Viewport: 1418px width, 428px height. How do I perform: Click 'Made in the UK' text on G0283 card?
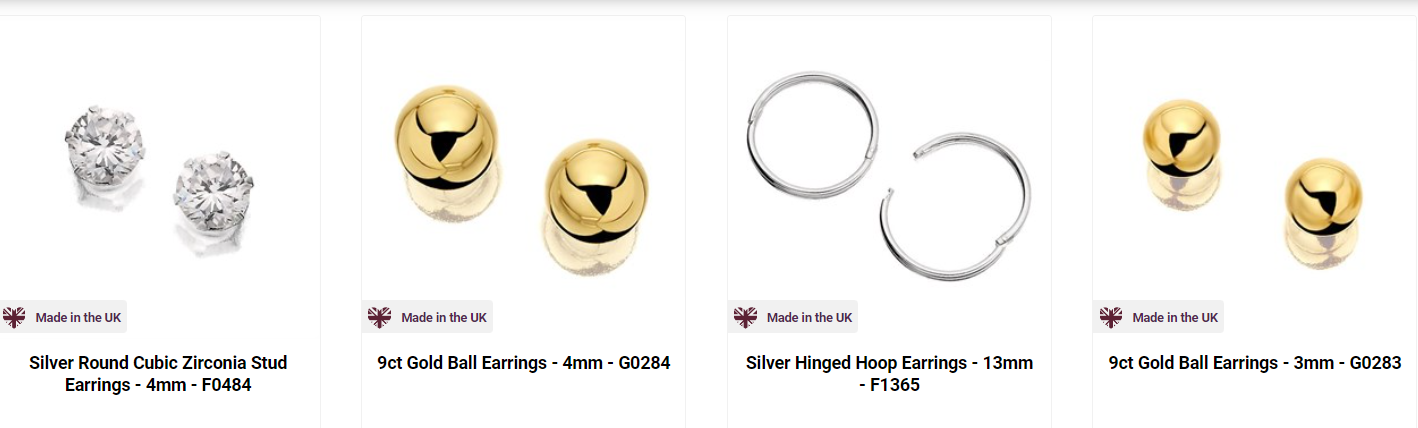(1175, 317)
